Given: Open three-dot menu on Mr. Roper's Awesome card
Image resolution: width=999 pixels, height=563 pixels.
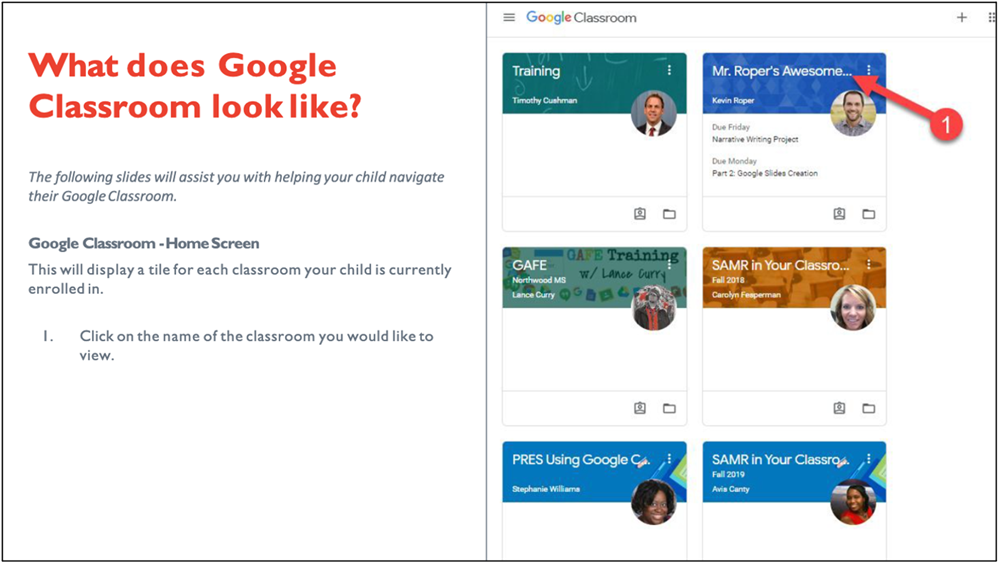Looking at the screenshot, I should point(868,70).
